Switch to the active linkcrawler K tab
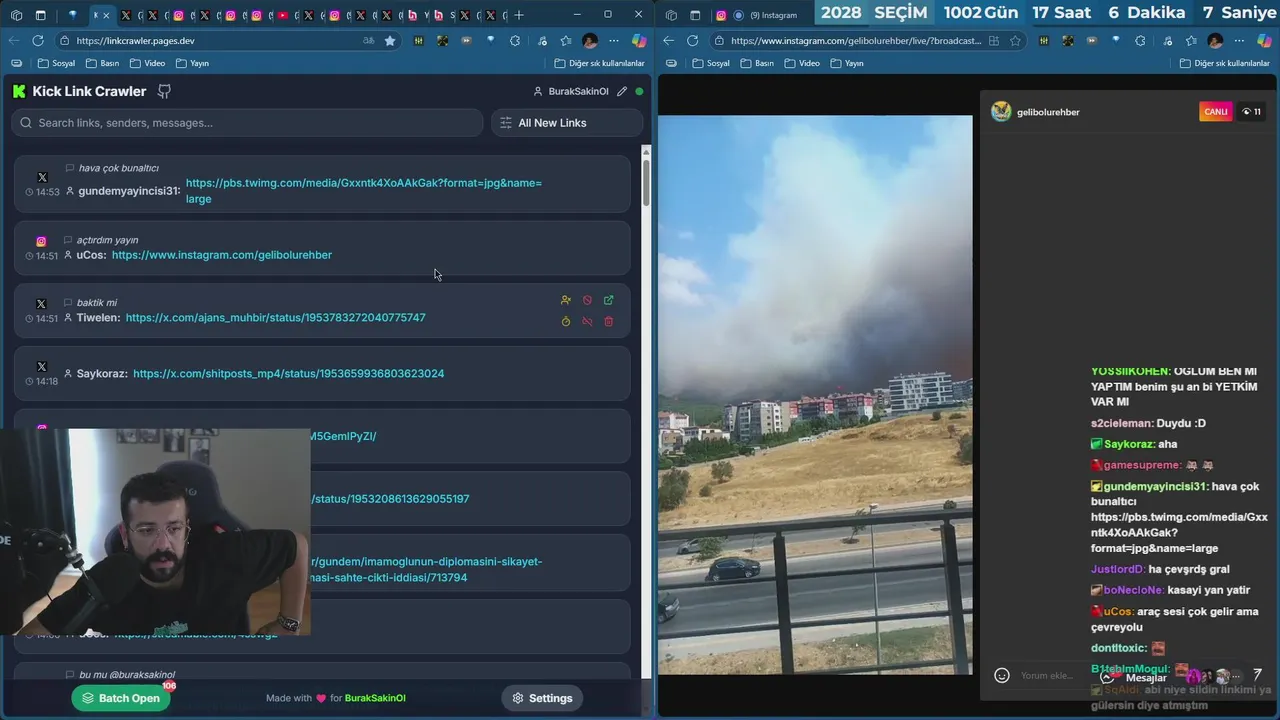 [101, 15]
